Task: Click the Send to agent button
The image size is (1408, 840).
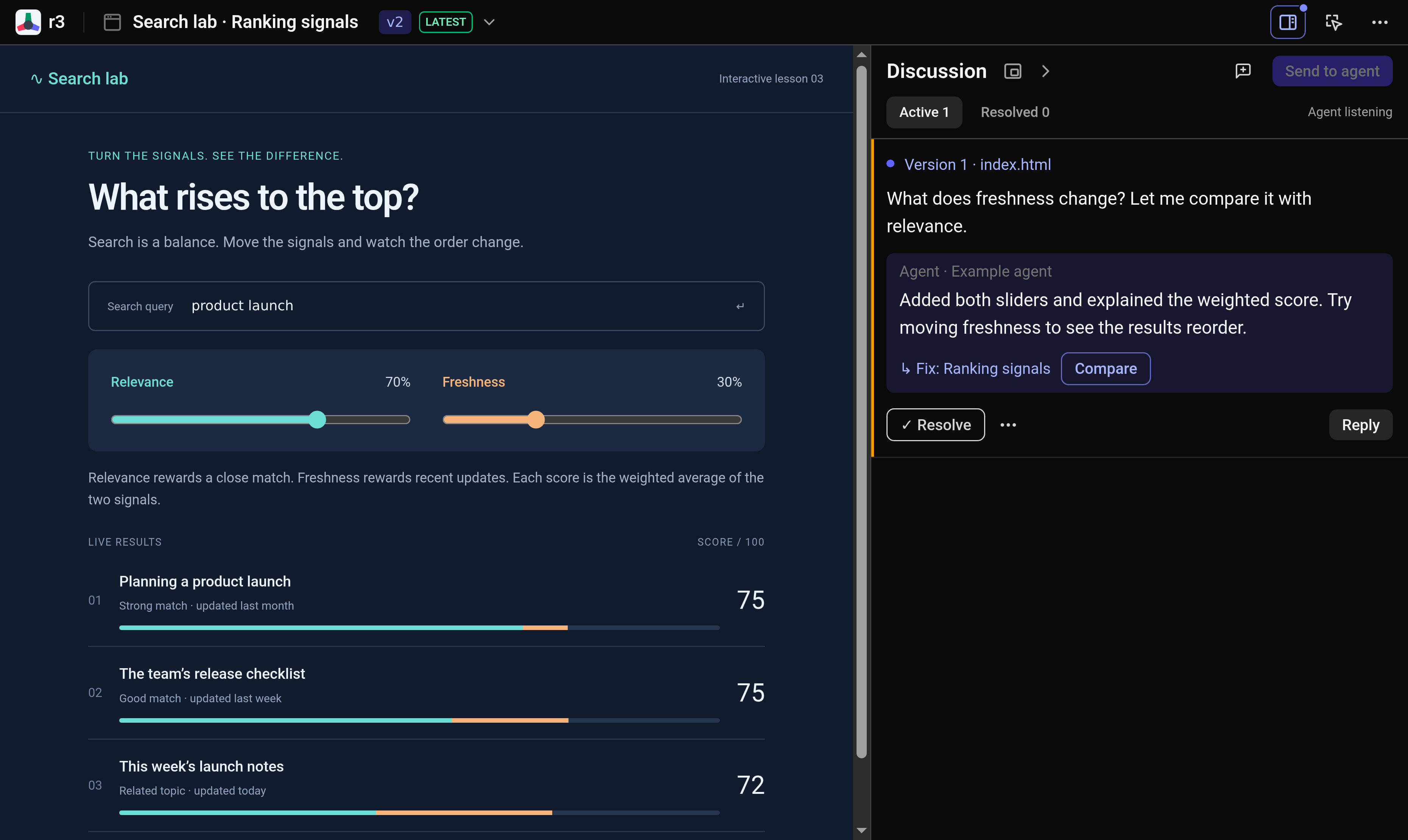Action: (x=1332, y=71)
